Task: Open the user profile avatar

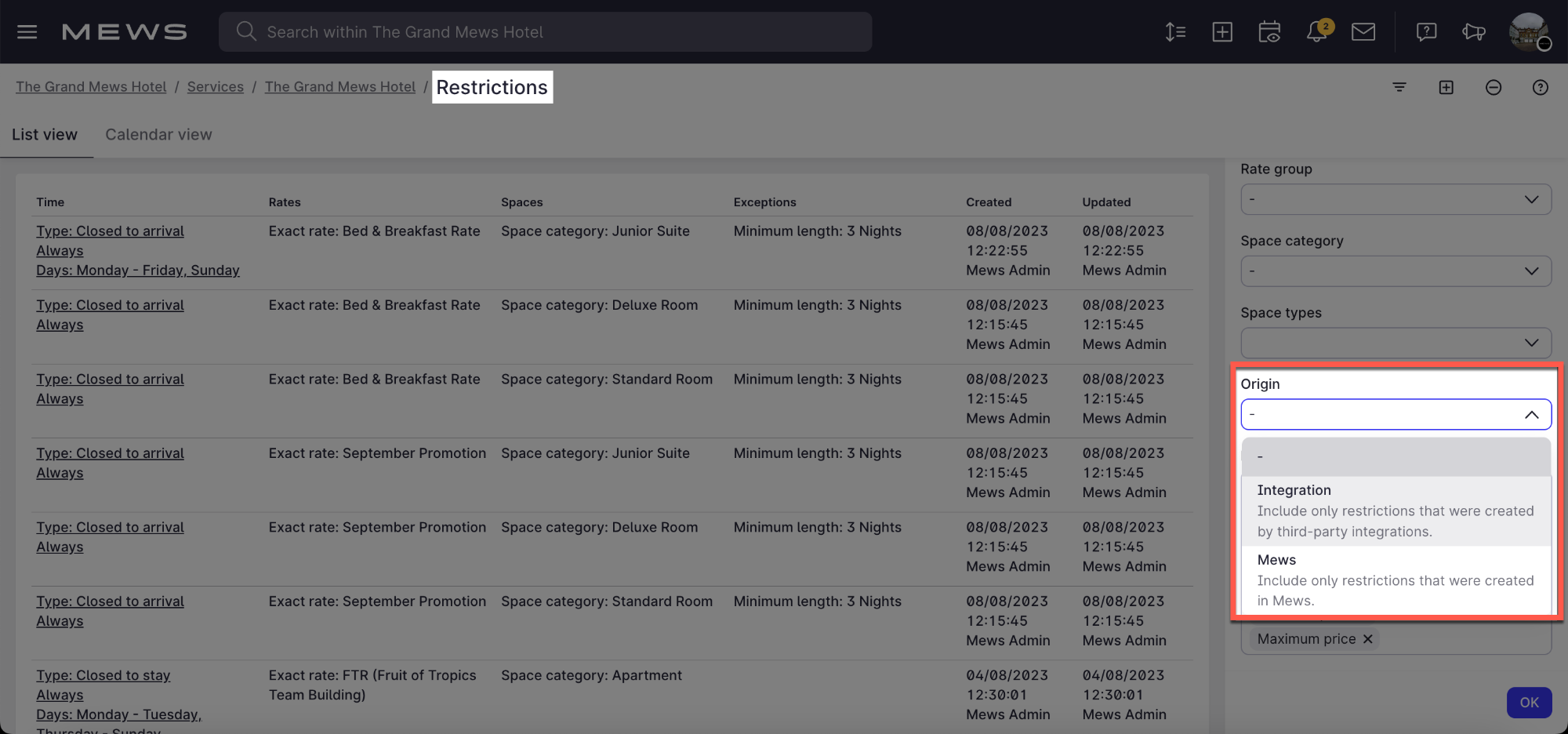Action: click(x=1529, y=32)
